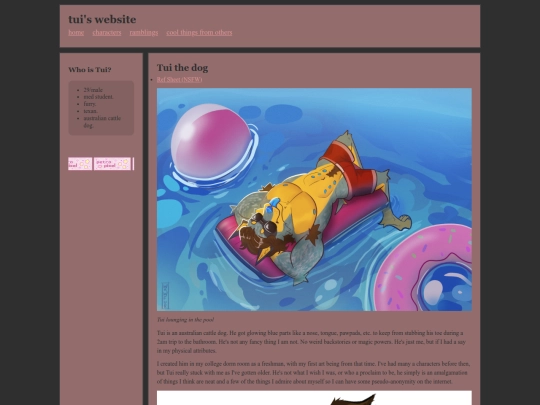Screen dimensions: 540x405
Task: Select the 'Tui the dog' heading
Action: [x=182, y=68]
